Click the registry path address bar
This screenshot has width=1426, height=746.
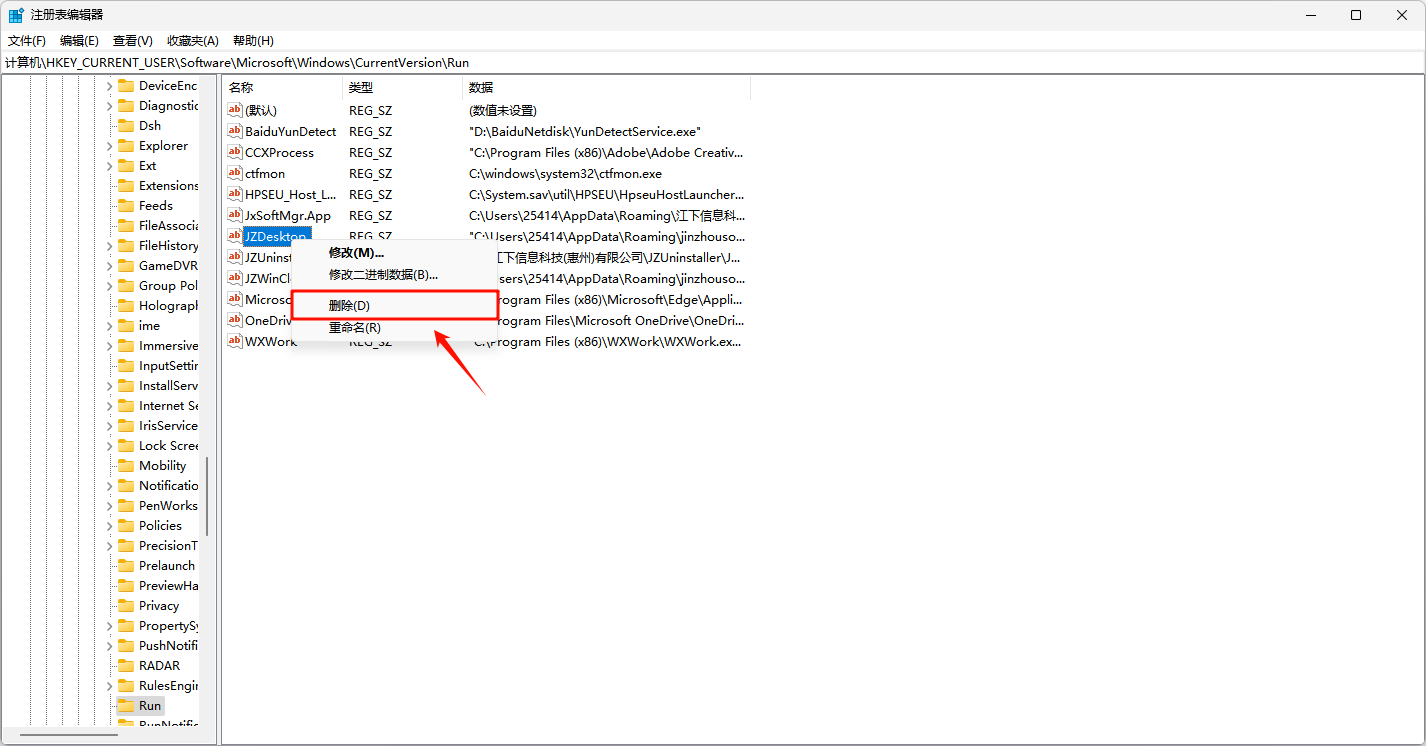point(713,62)
